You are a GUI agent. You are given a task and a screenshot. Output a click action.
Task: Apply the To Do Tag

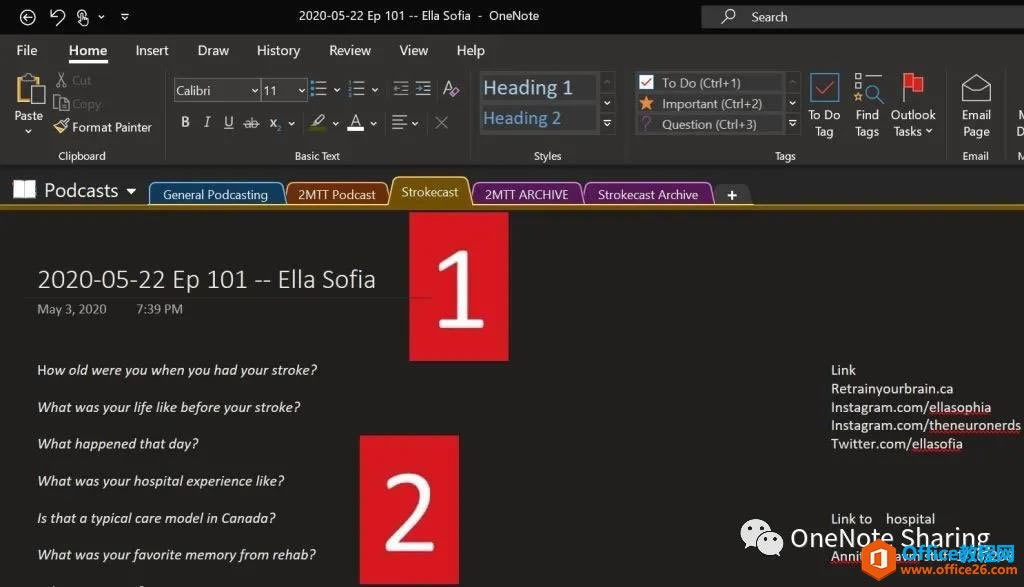tap(823, 103)
